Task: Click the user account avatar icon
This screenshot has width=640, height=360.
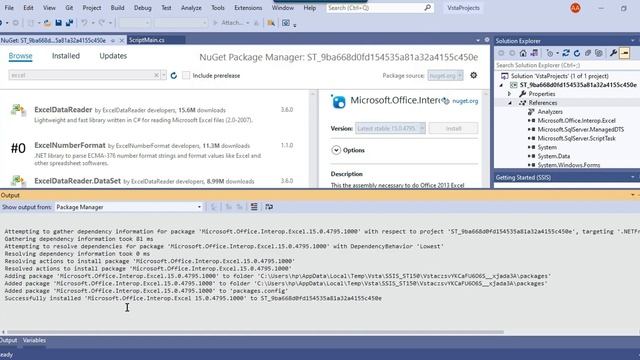Action: click(576, 8)
